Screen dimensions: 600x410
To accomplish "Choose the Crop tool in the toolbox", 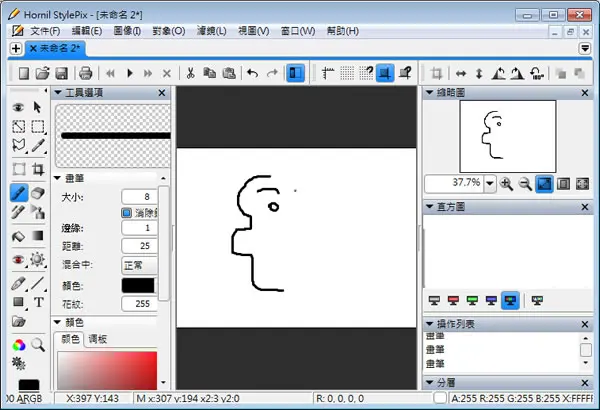I will (38, 169).
